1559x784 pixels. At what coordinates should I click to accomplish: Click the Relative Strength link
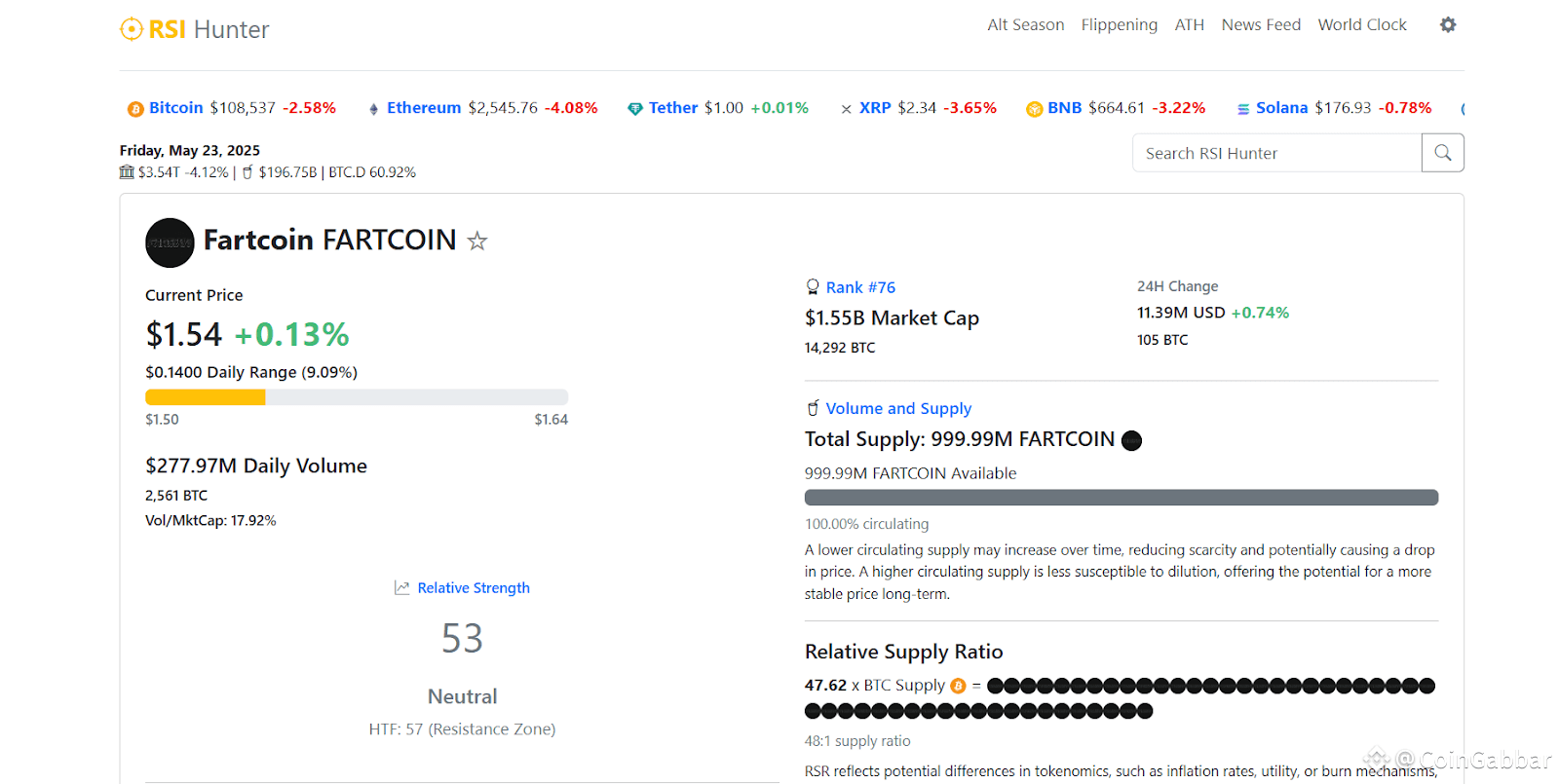tap(474, 588)
